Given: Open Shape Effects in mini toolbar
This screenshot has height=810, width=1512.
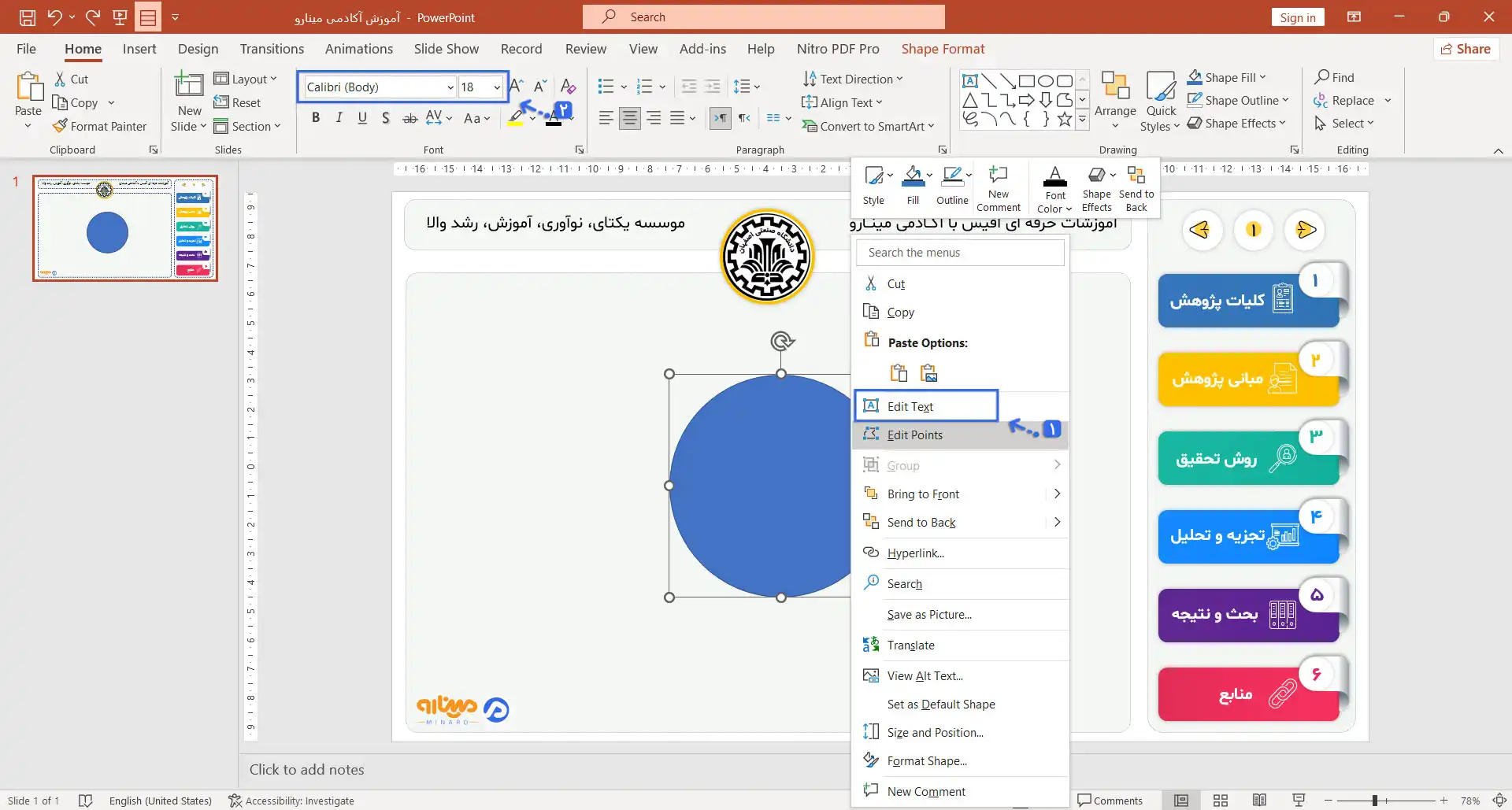Looking at the screenshot, I should tap(1097, 188).
